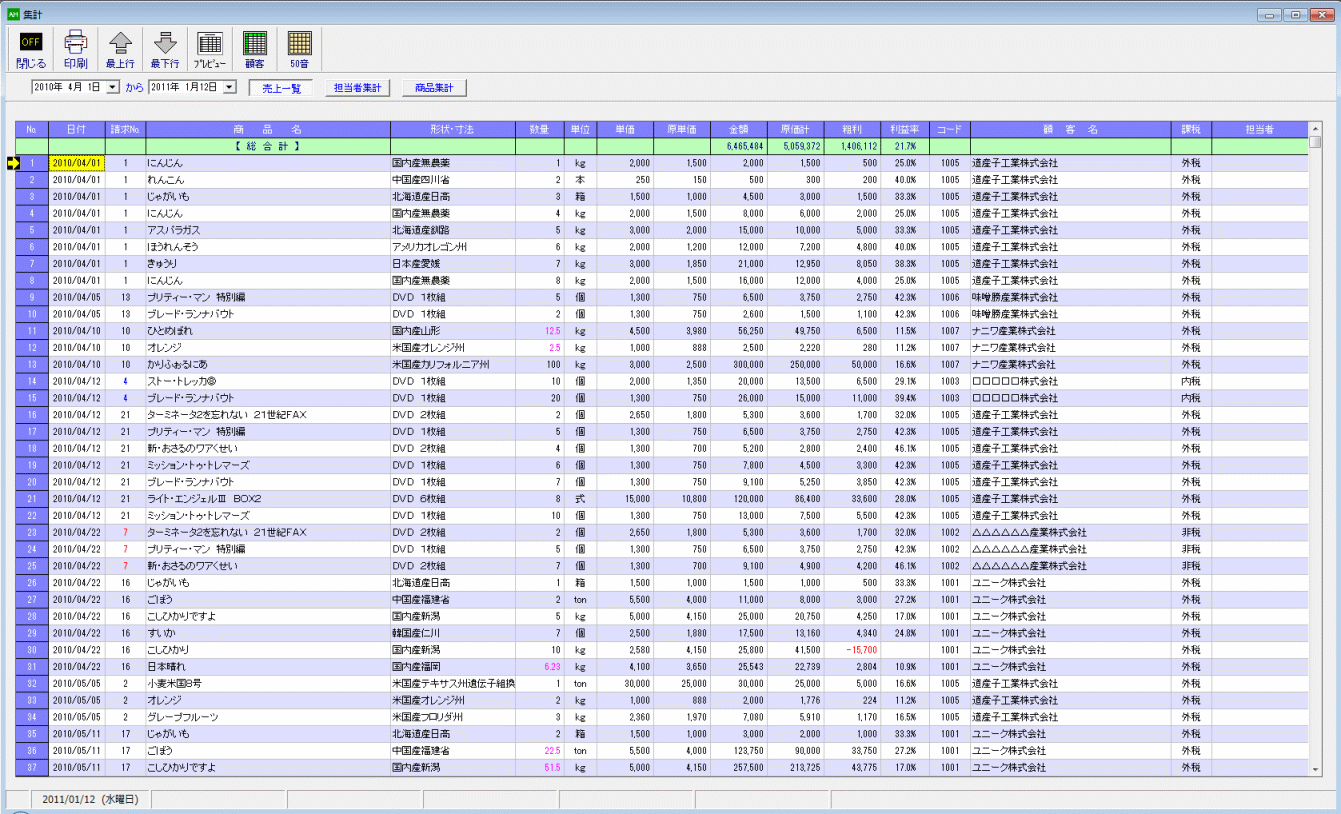
Task: Click product cell 日本晴れ in row 31
Action: click(267, 667)
